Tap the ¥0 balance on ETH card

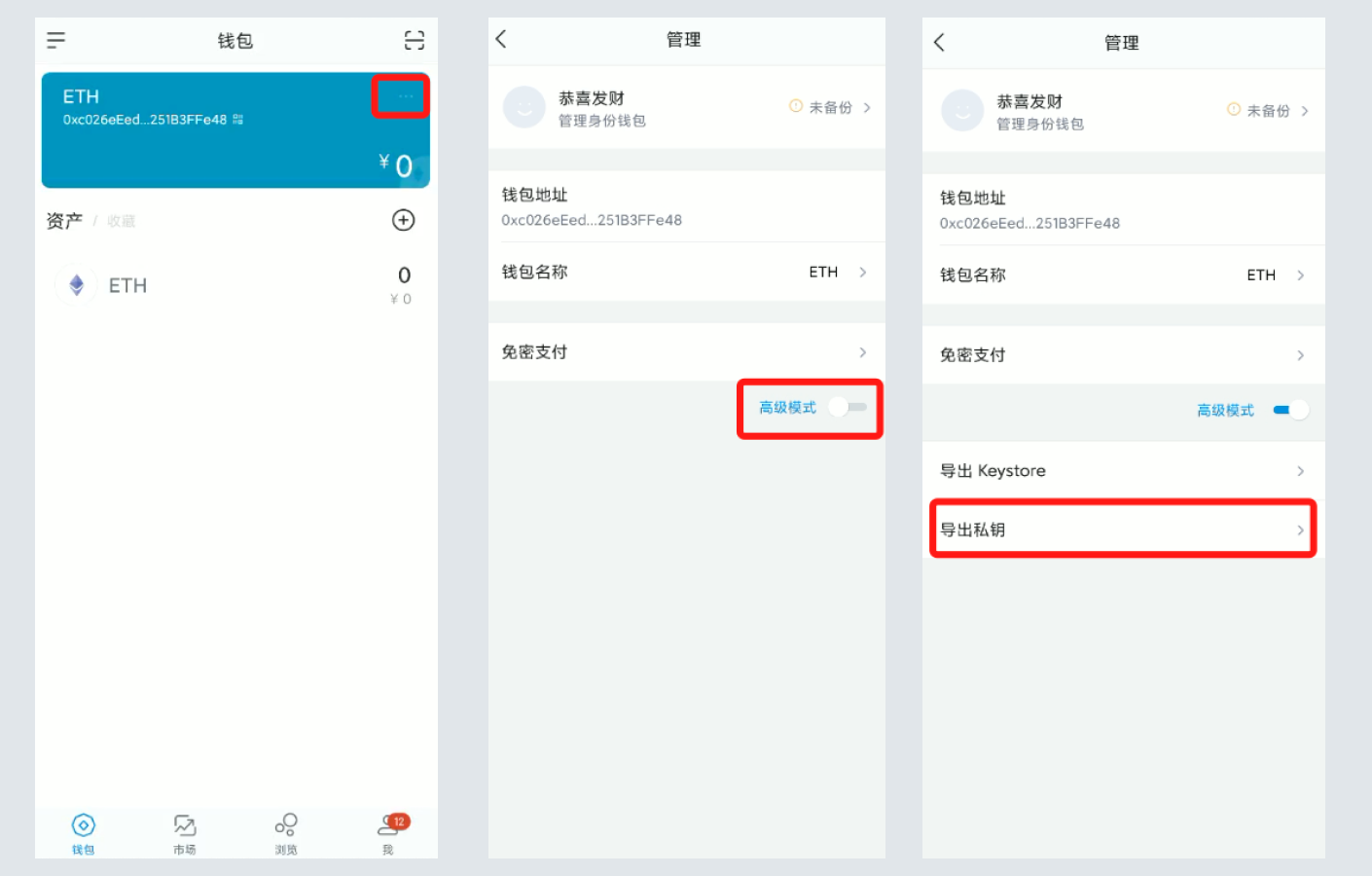[396, 164]
